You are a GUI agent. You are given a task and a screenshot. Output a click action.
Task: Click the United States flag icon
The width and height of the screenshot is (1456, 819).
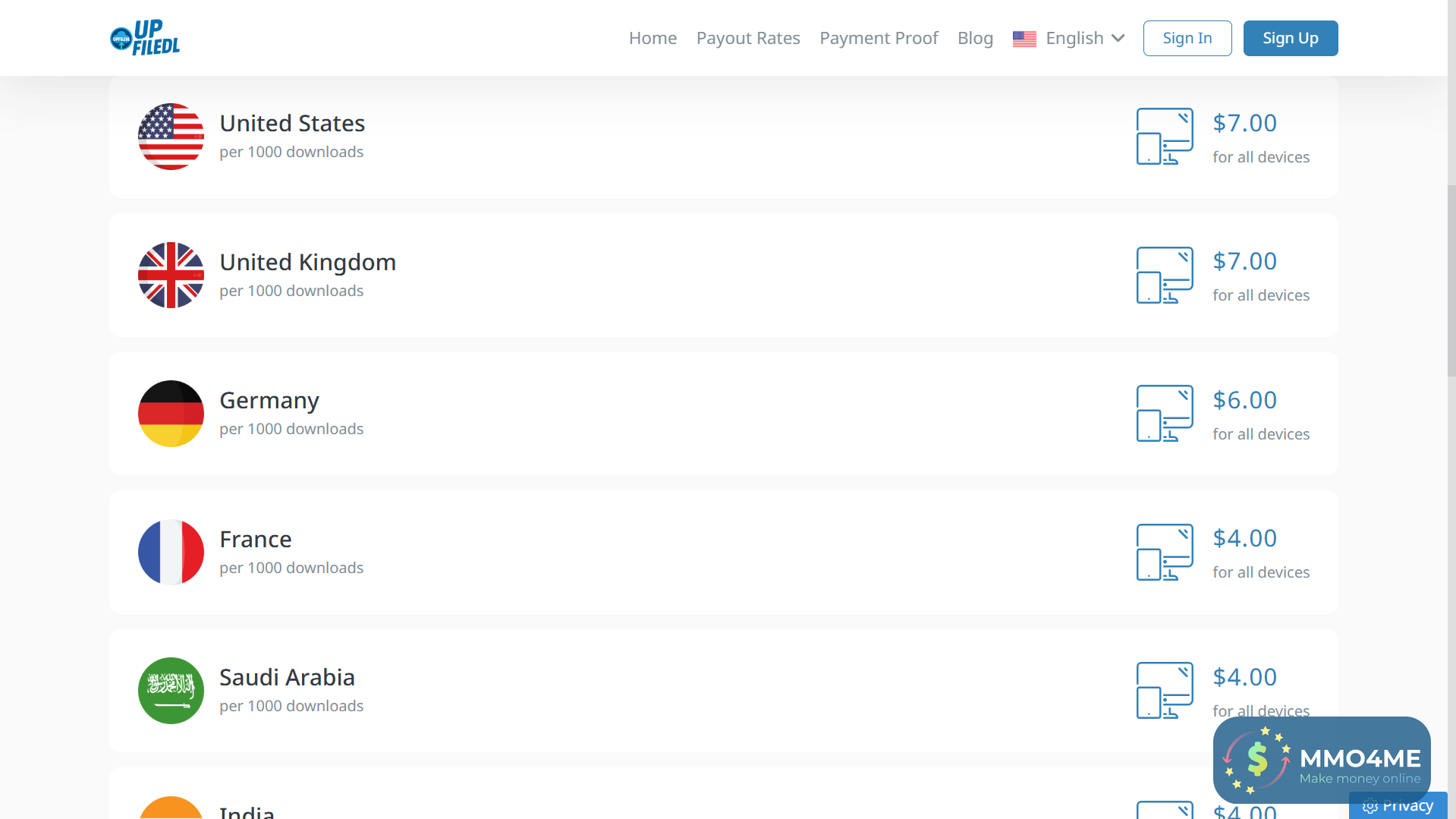(x=171, y=137)
